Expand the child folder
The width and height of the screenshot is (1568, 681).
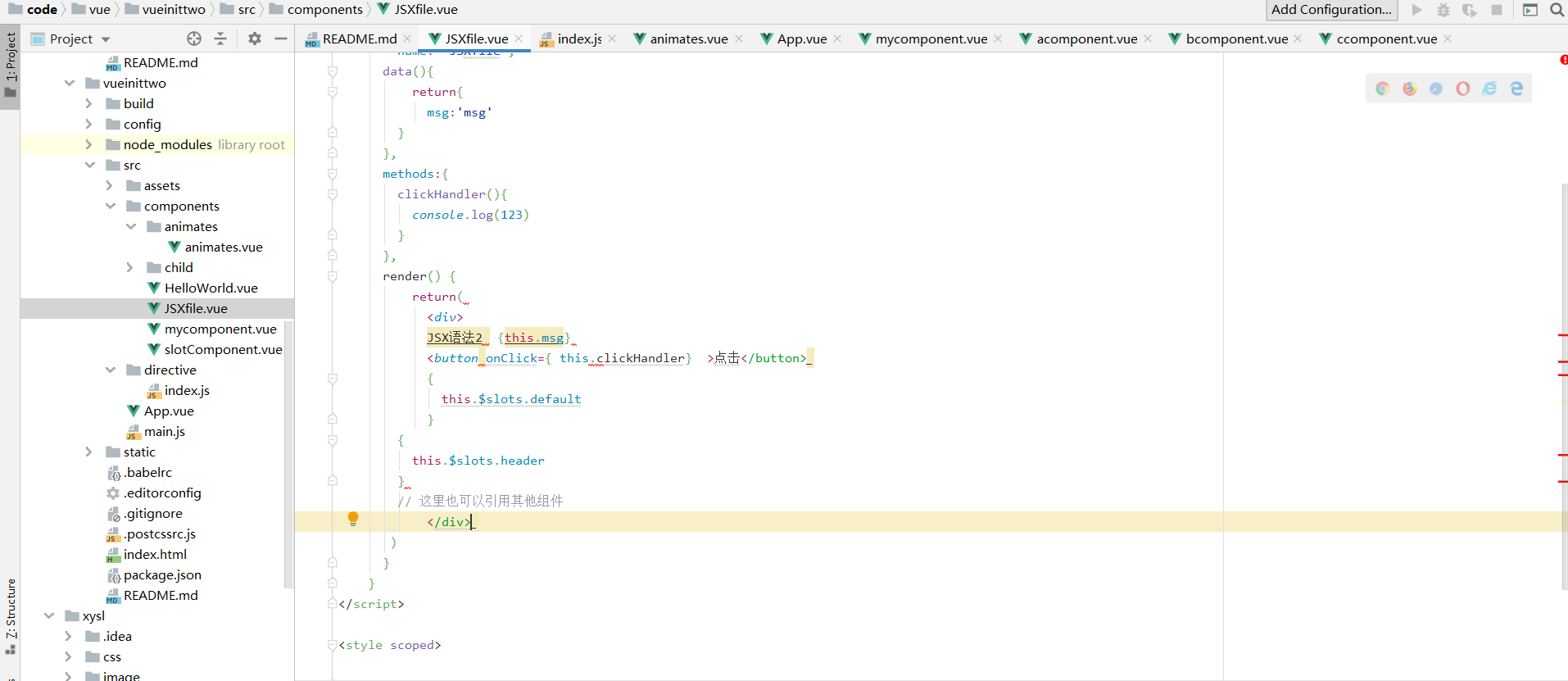pos(129,267)
